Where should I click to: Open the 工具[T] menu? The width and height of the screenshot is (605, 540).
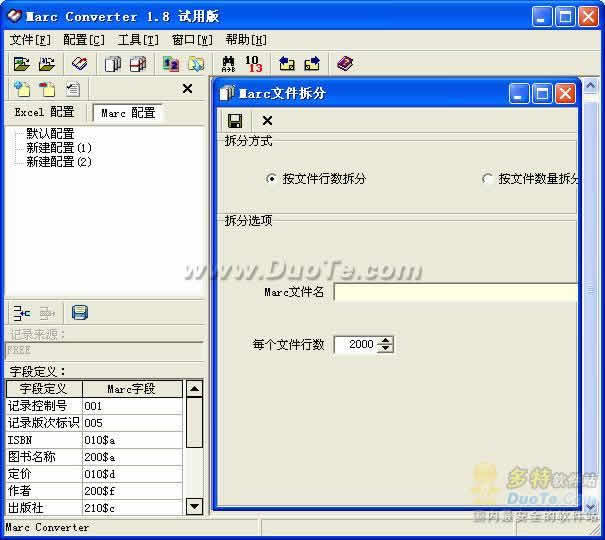138,40
